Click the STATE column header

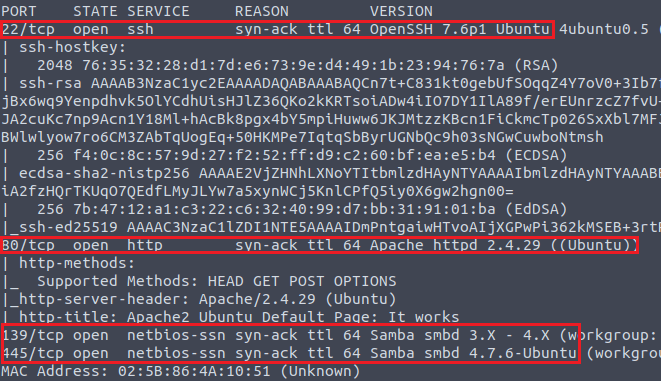tap(95, 11)
